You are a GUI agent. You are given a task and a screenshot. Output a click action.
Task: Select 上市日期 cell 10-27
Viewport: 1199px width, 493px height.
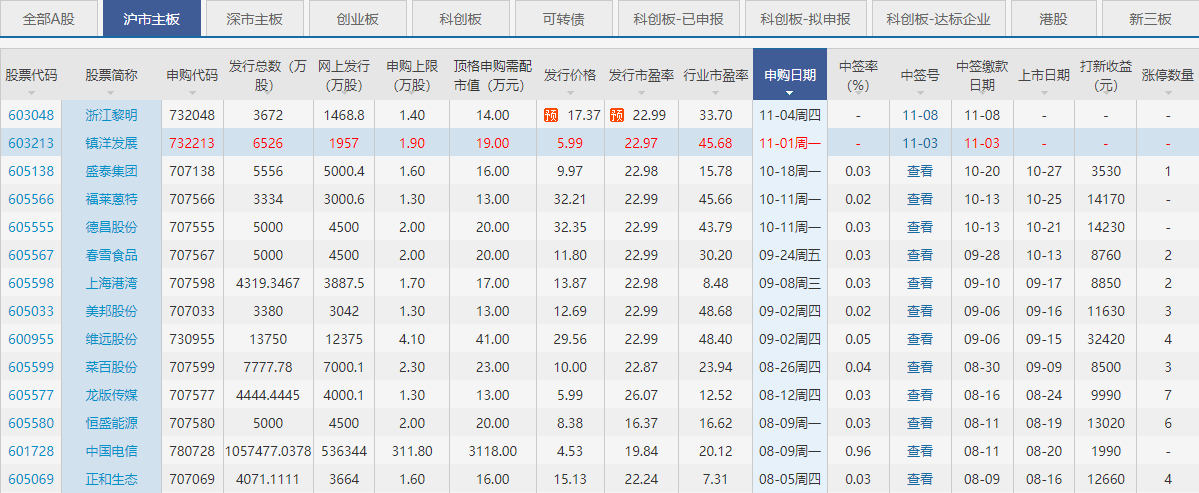click(x=1044, y=171)
